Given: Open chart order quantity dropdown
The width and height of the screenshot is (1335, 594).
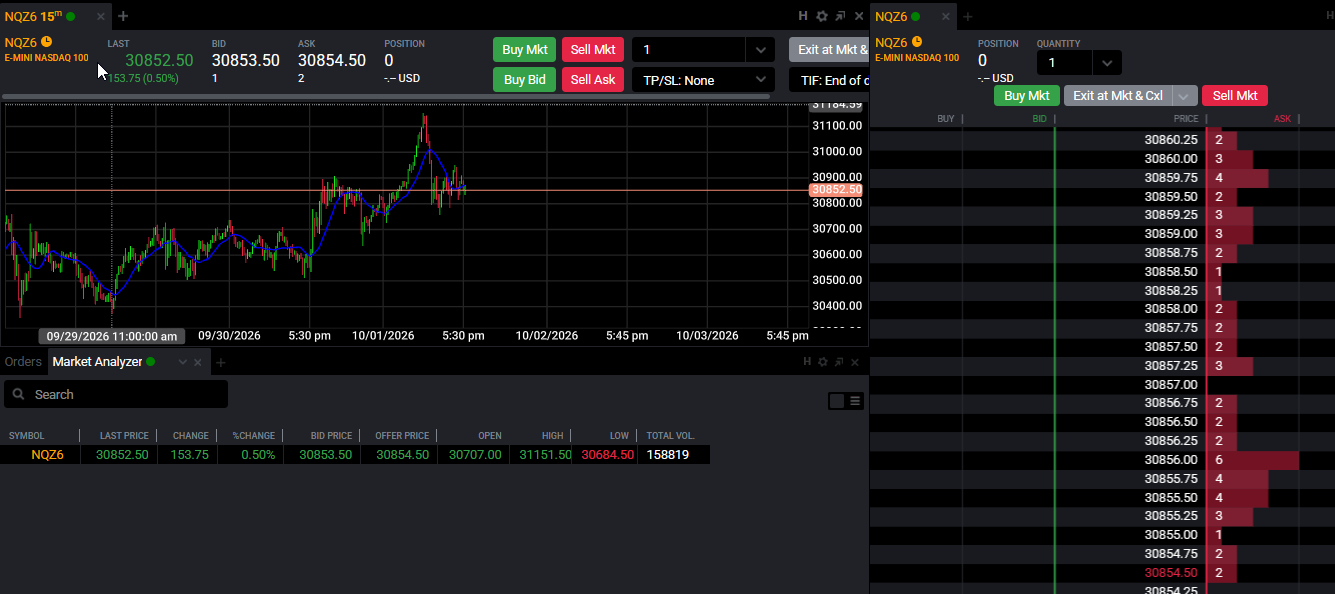Looking at the screenshot, I should click(760, 50).
